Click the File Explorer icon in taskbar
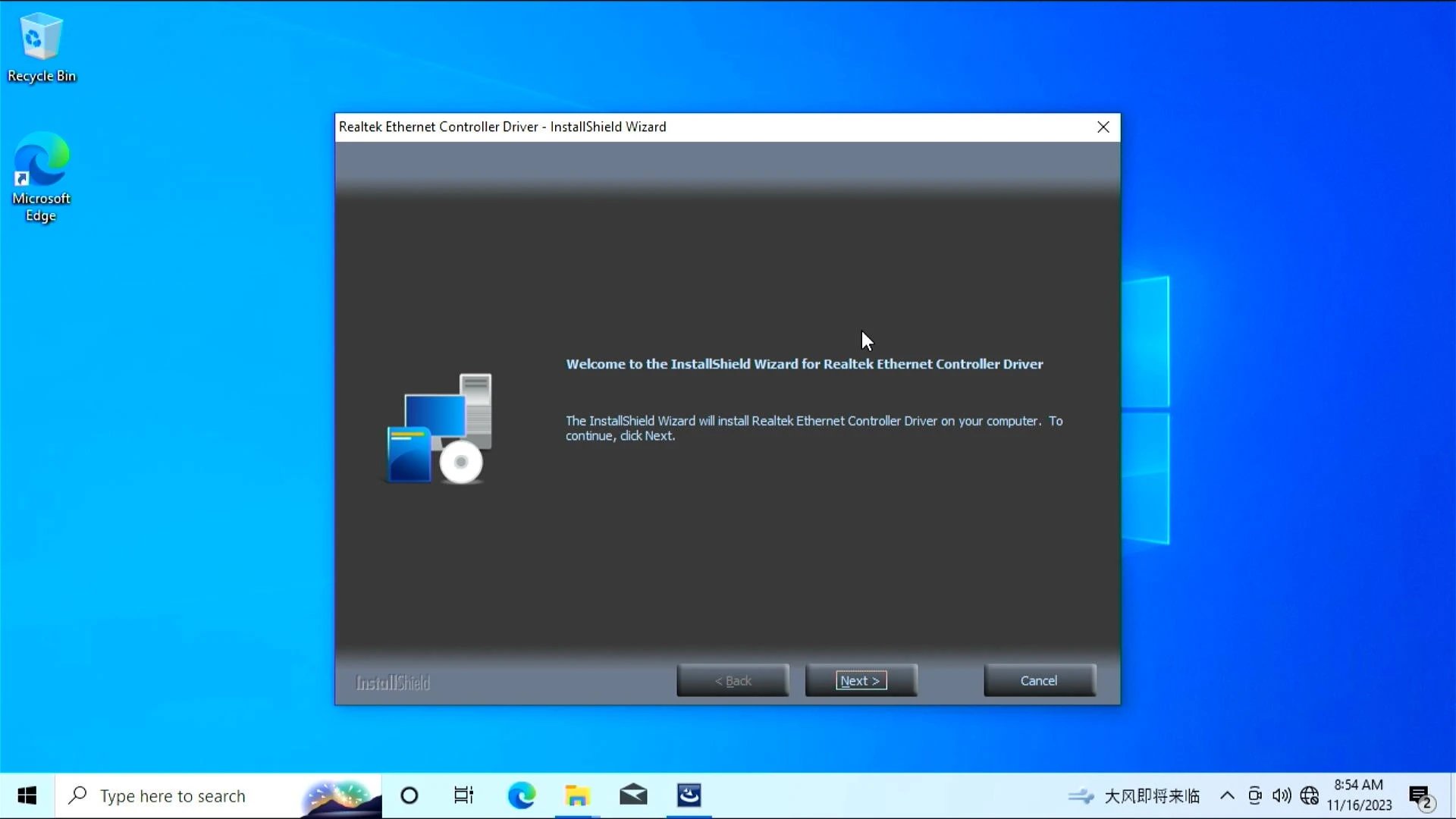The height and width of the screenshot is (819, 1456). point(577,795)
